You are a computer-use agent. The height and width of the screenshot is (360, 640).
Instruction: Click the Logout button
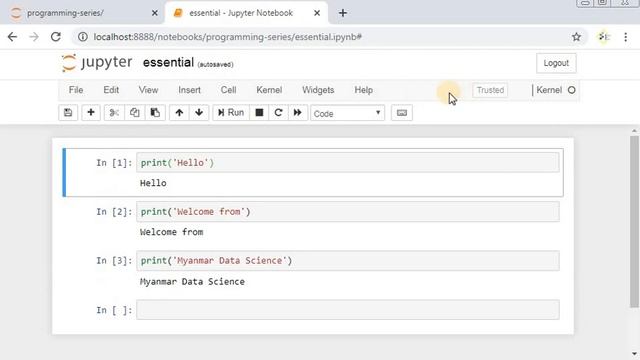click(x=556, y=63)
